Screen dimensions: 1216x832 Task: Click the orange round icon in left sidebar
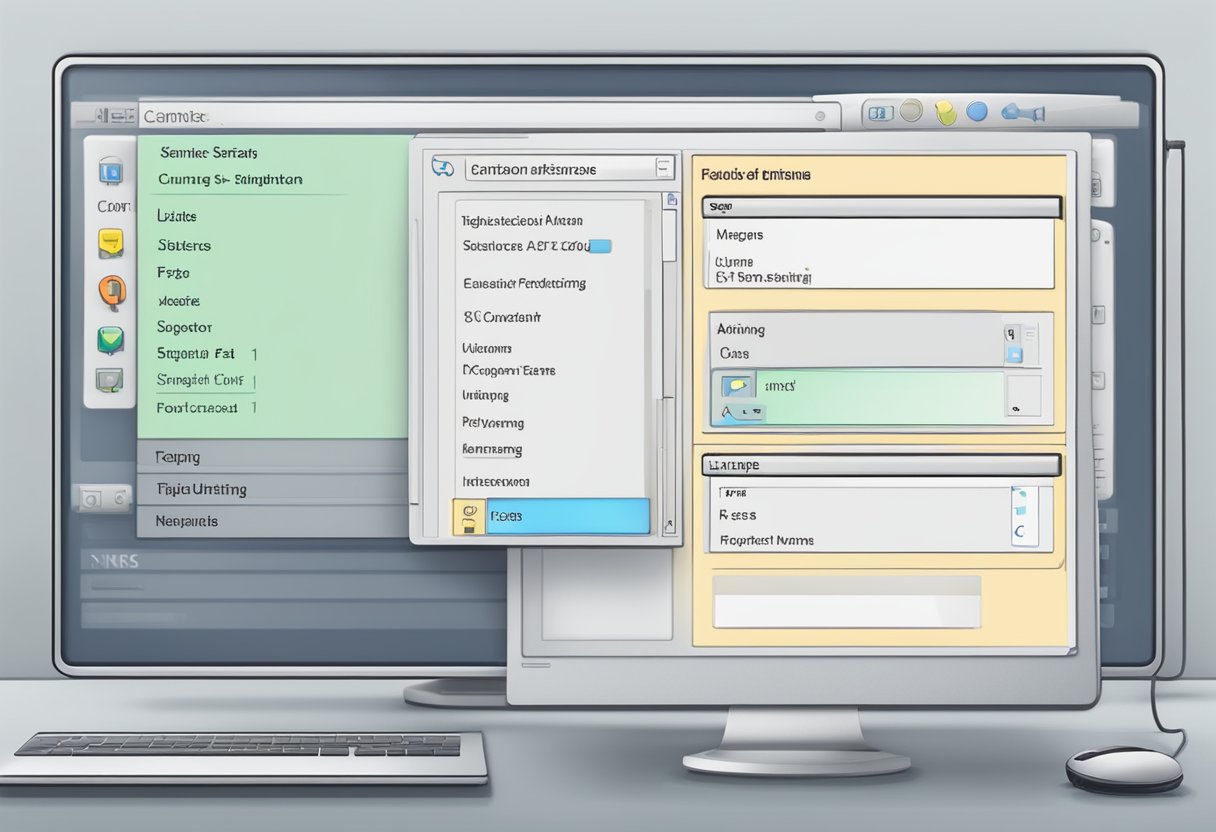[x=111, y=291]
